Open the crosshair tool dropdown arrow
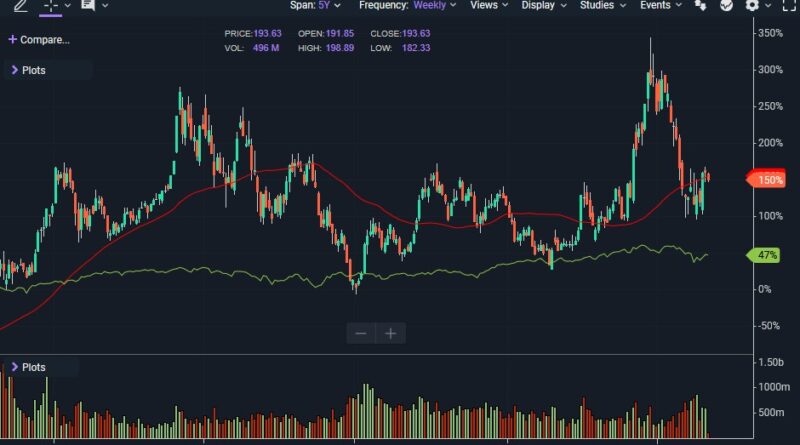800x445 pixels. tap(67, 5)
